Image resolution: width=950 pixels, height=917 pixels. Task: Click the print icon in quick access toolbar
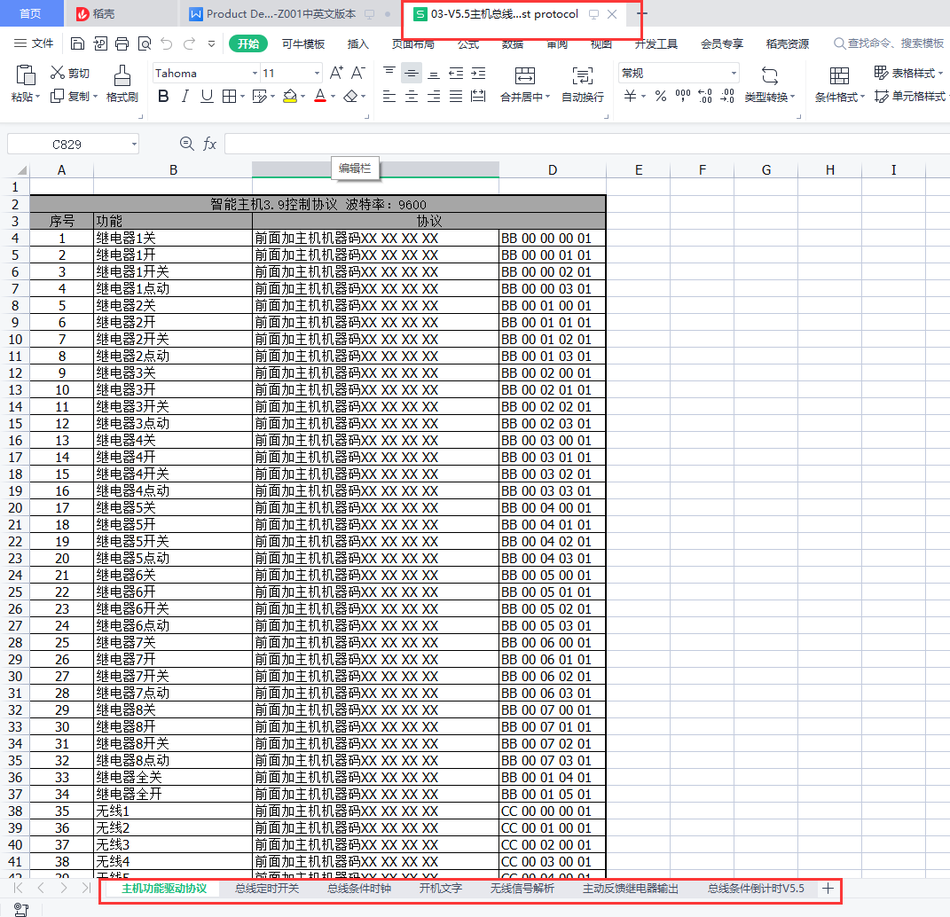tap(122, 44)
